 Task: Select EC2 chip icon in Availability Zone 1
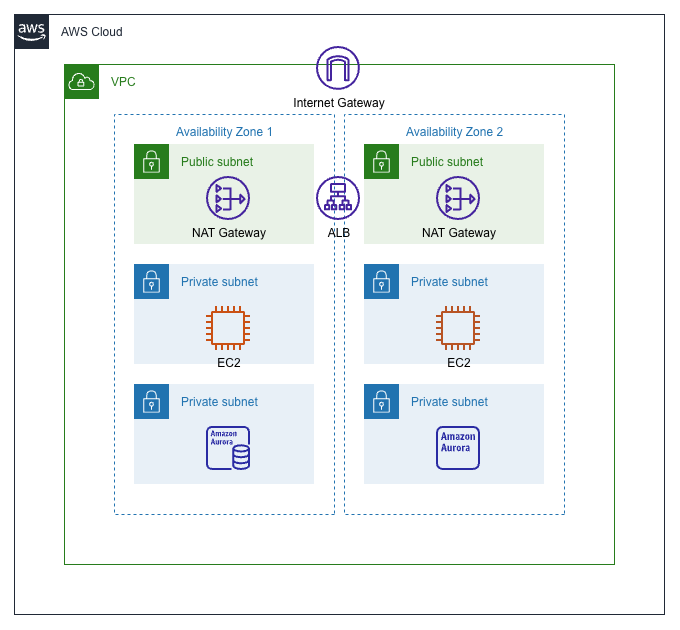pyautogui.click(x=228, y=328)
